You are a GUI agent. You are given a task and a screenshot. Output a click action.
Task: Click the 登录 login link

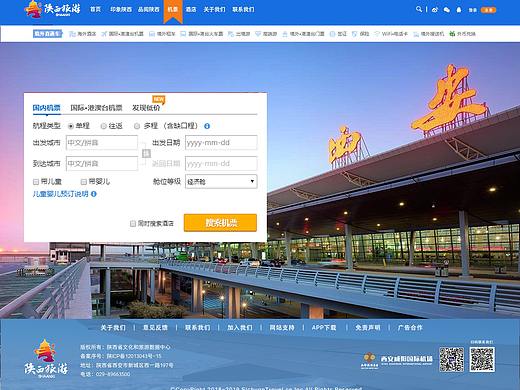[x=473, y=10]
